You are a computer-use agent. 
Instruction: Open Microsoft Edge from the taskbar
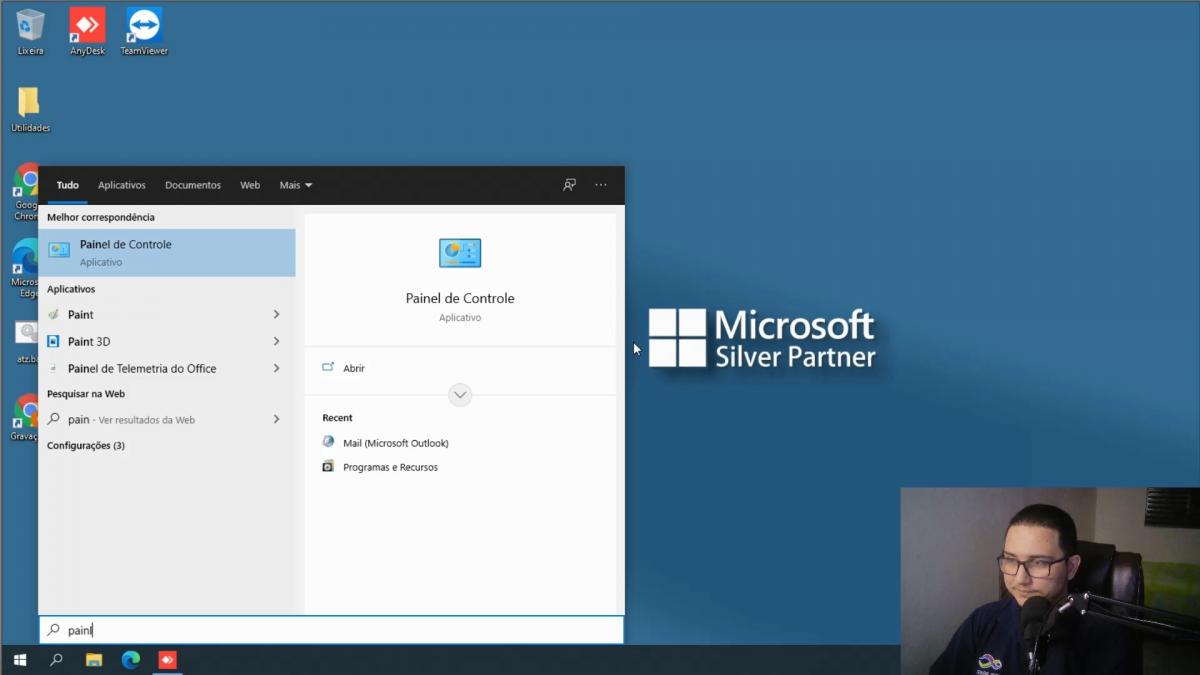click(131, 660)
